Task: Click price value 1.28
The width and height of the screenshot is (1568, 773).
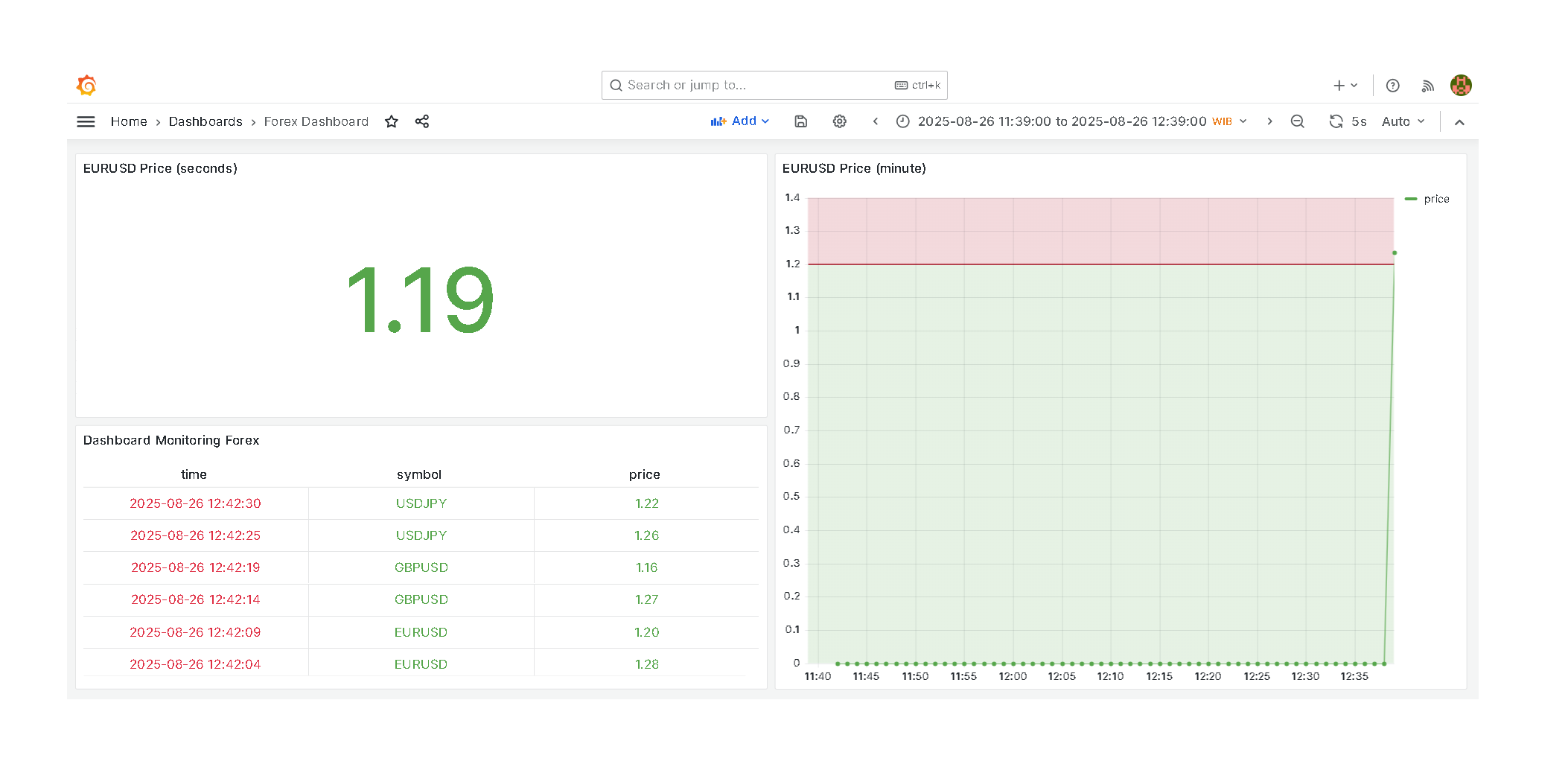Action: click(647, 664)
